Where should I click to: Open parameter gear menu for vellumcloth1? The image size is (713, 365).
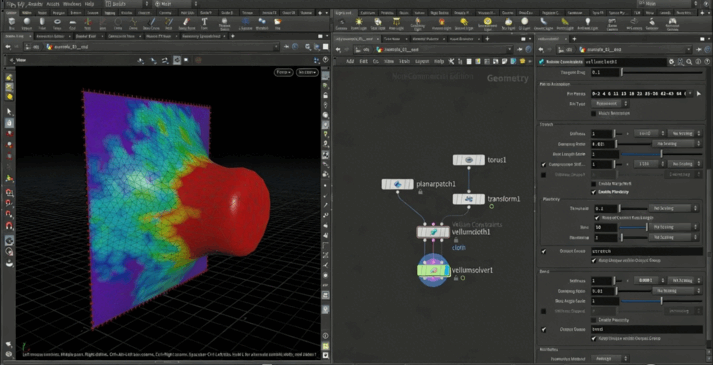pos(673,62)
